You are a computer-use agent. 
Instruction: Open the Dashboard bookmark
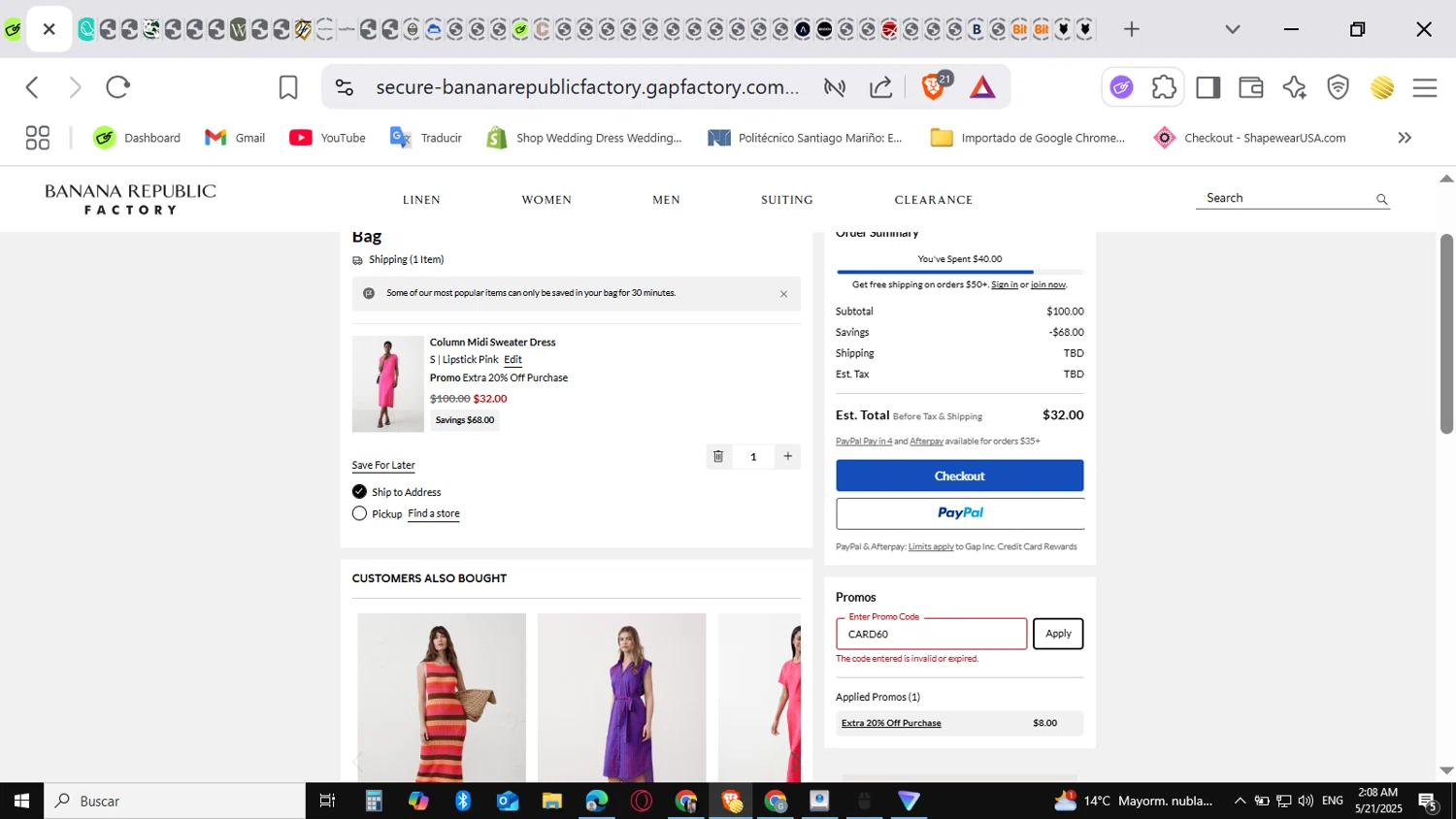[137, 138]
